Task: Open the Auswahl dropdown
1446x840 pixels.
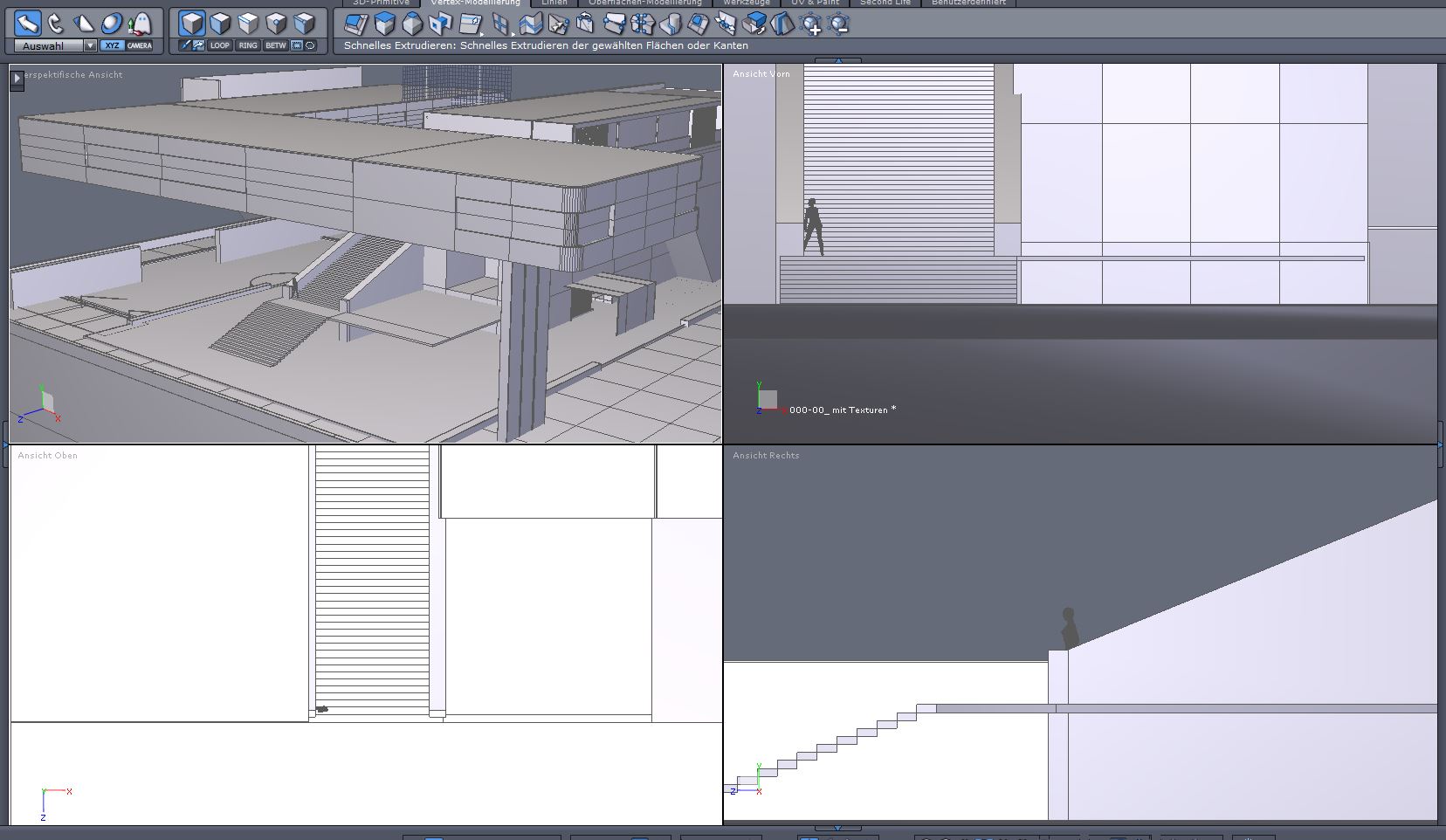Action: [90, 45]
